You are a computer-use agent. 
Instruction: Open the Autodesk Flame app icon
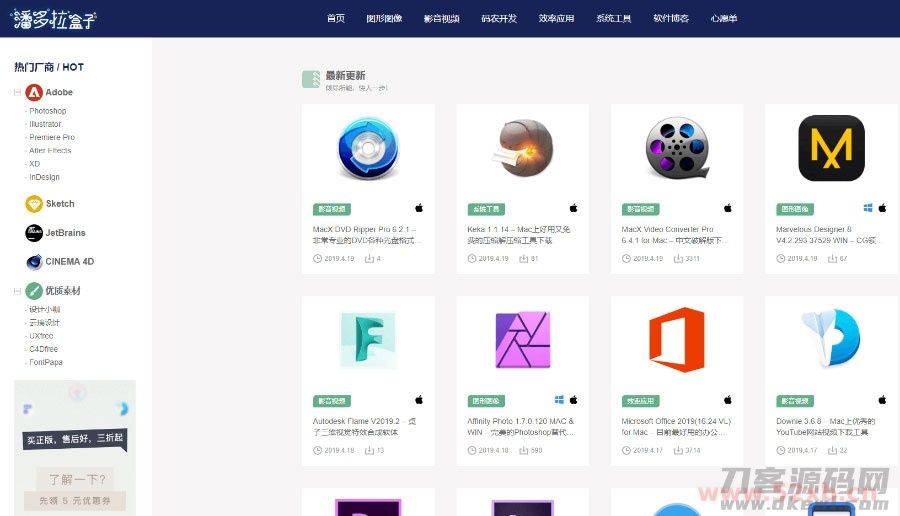[x=368, y=339]
